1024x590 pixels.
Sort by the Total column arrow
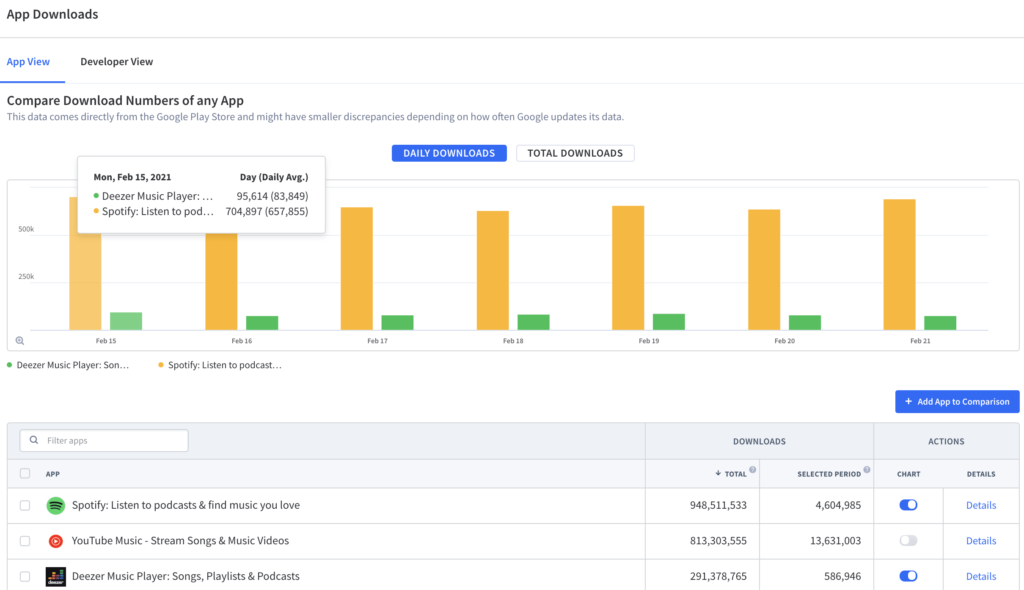718,474
